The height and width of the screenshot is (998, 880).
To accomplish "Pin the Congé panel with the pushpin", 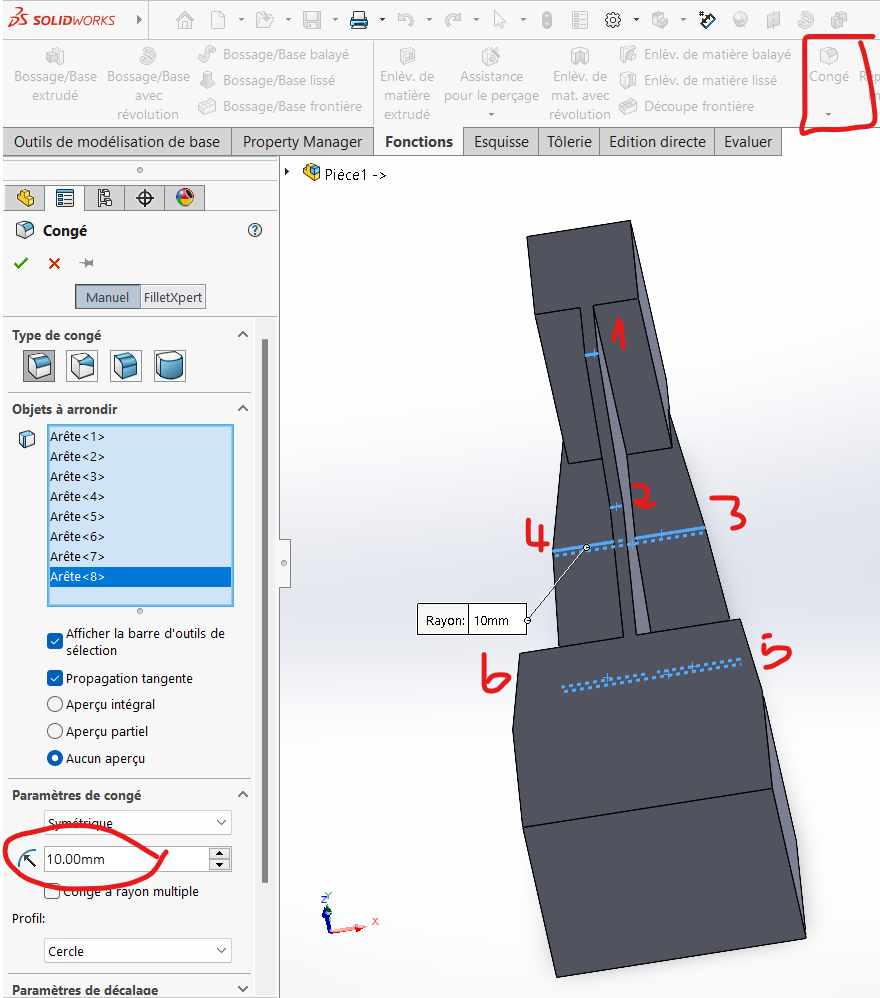I will (87, 263).
